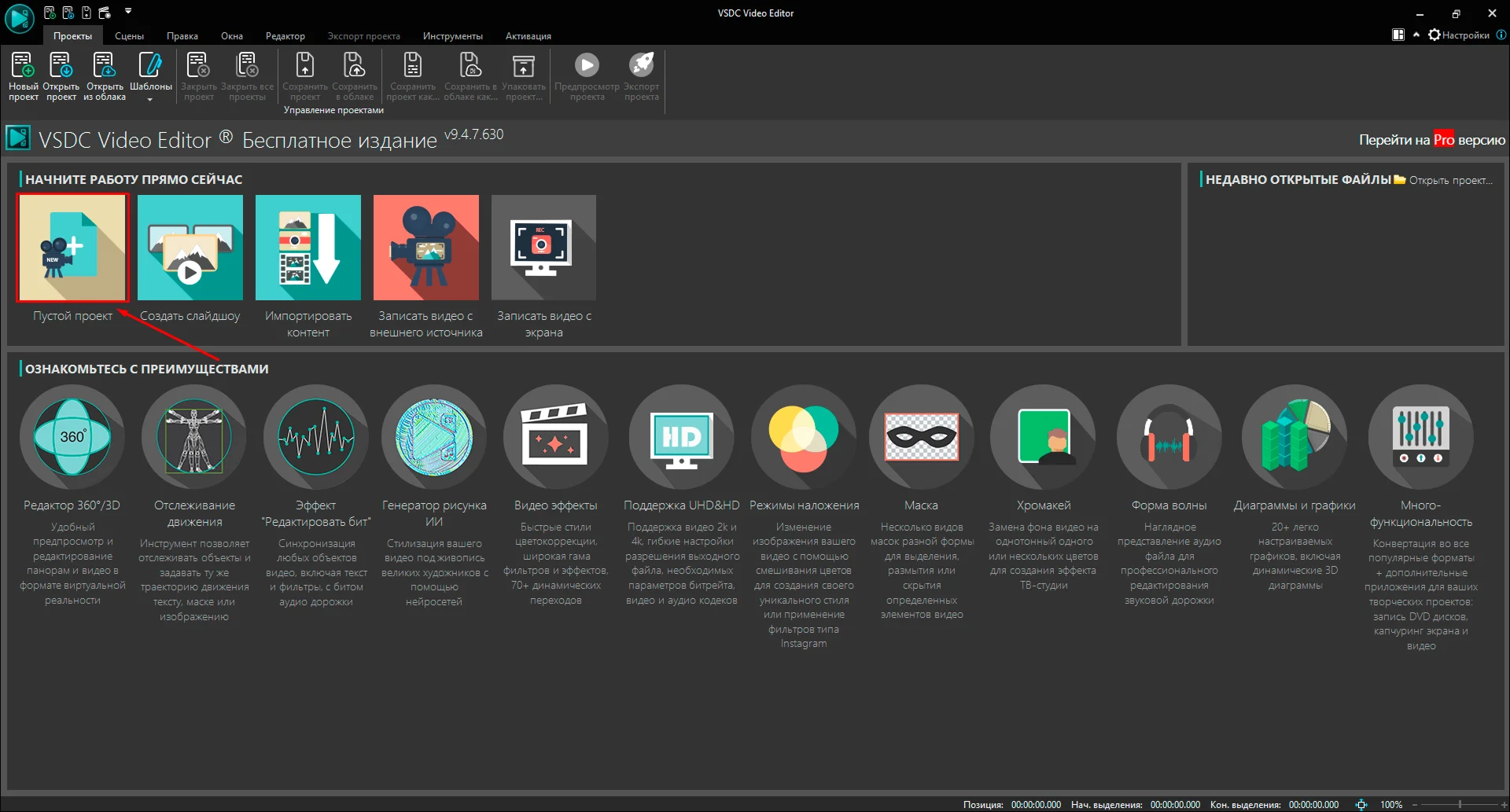Select Записать видео с внешнего источника

click(426, 248)
